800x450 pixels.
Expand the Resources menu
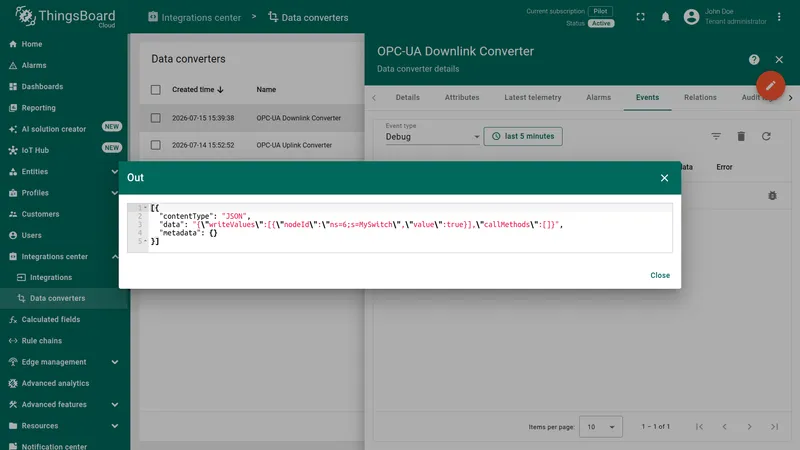(x=114, y=426)
